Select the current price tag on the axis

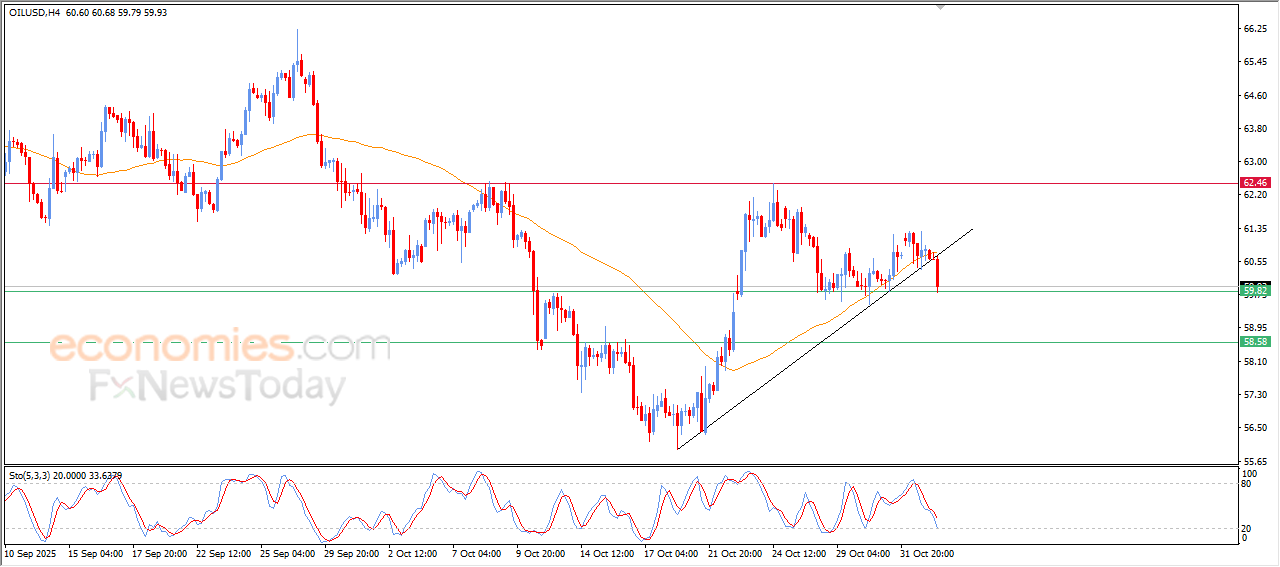coord(1254,290)
